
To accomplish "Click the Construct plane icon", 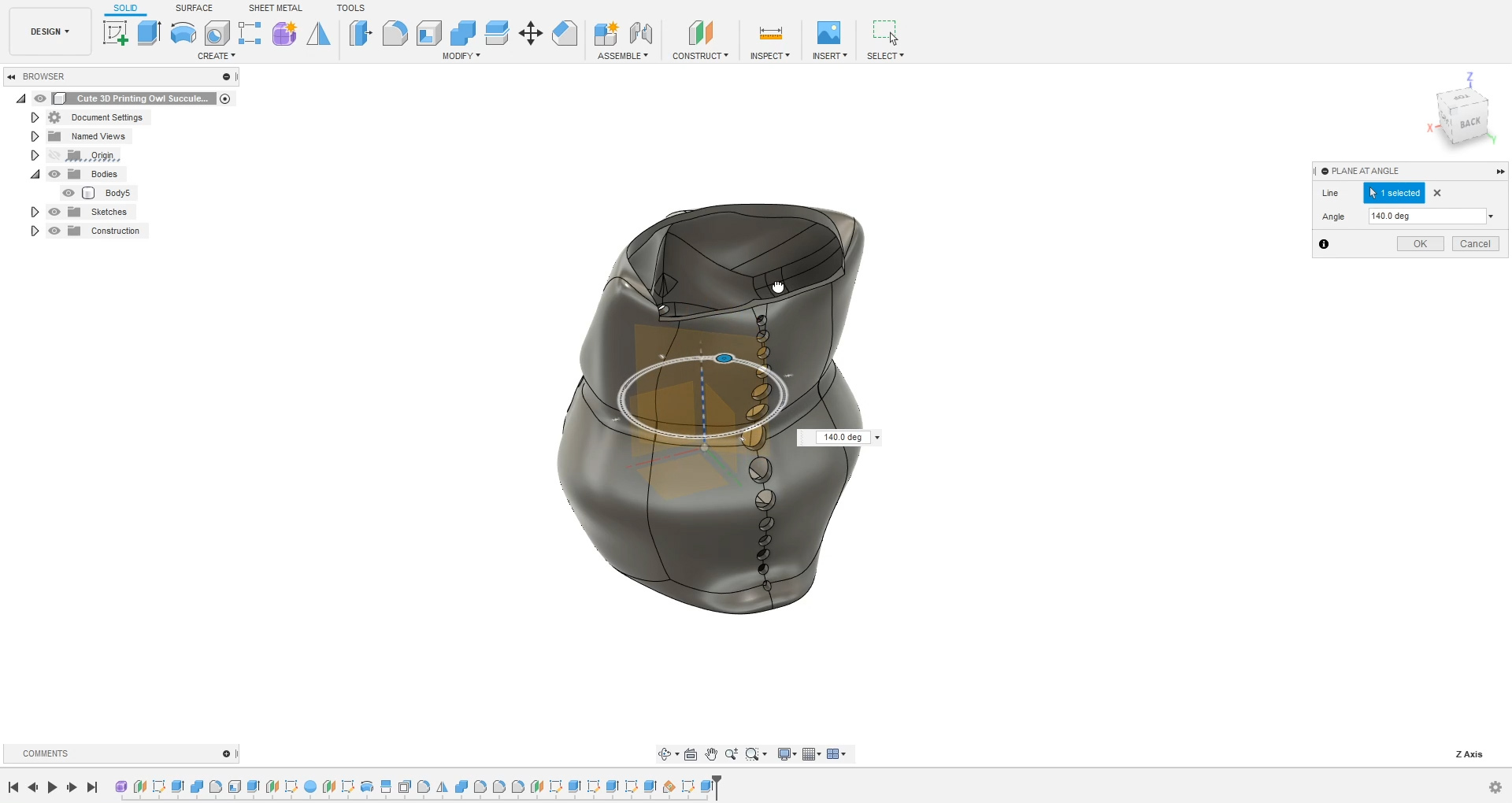I will [700, 33].
